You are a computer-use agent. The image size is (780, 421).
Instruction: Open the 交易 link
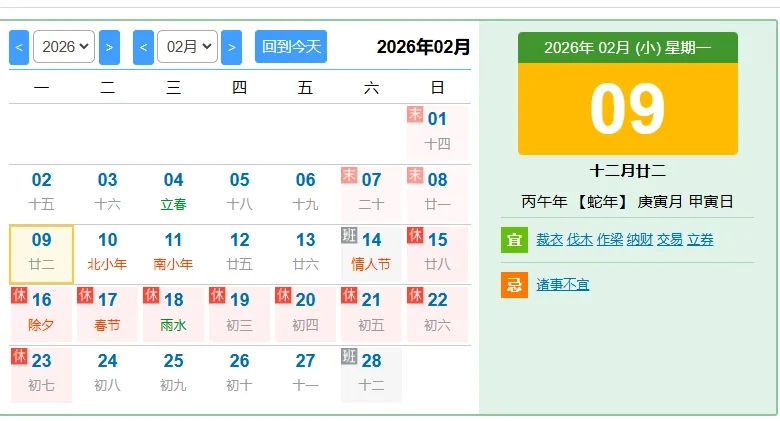[x=670, y=239]
